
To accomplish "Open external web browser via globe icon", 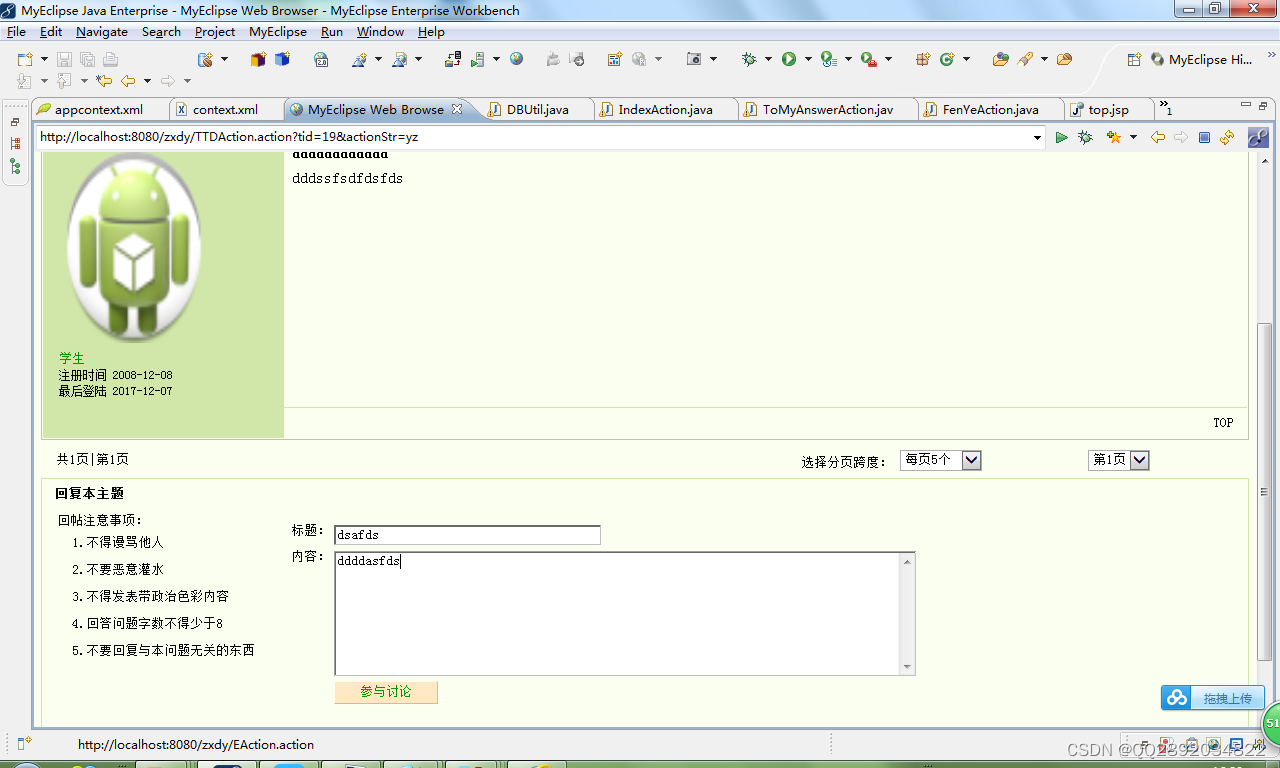I will [x=516, y=61].
